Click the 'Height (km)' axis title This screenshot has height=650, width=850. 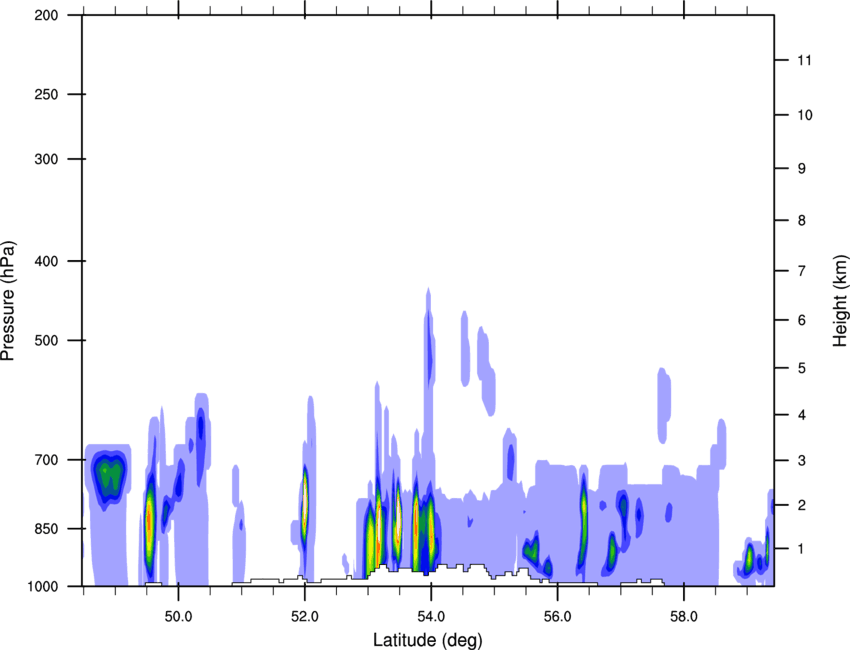(840, 301)
